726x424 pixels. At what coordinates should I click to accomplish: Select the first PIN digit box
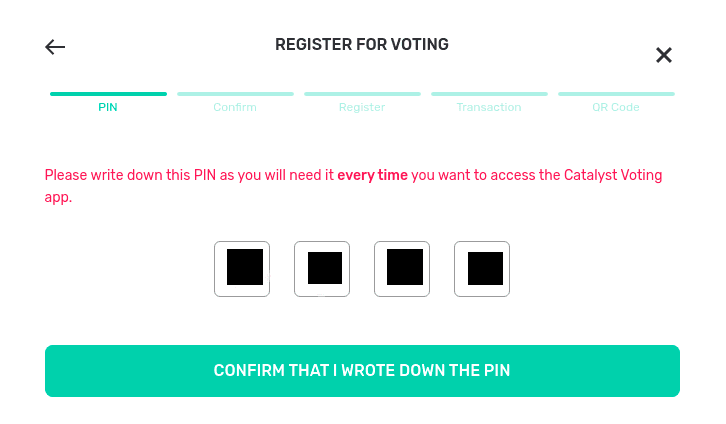pos(242,269)
